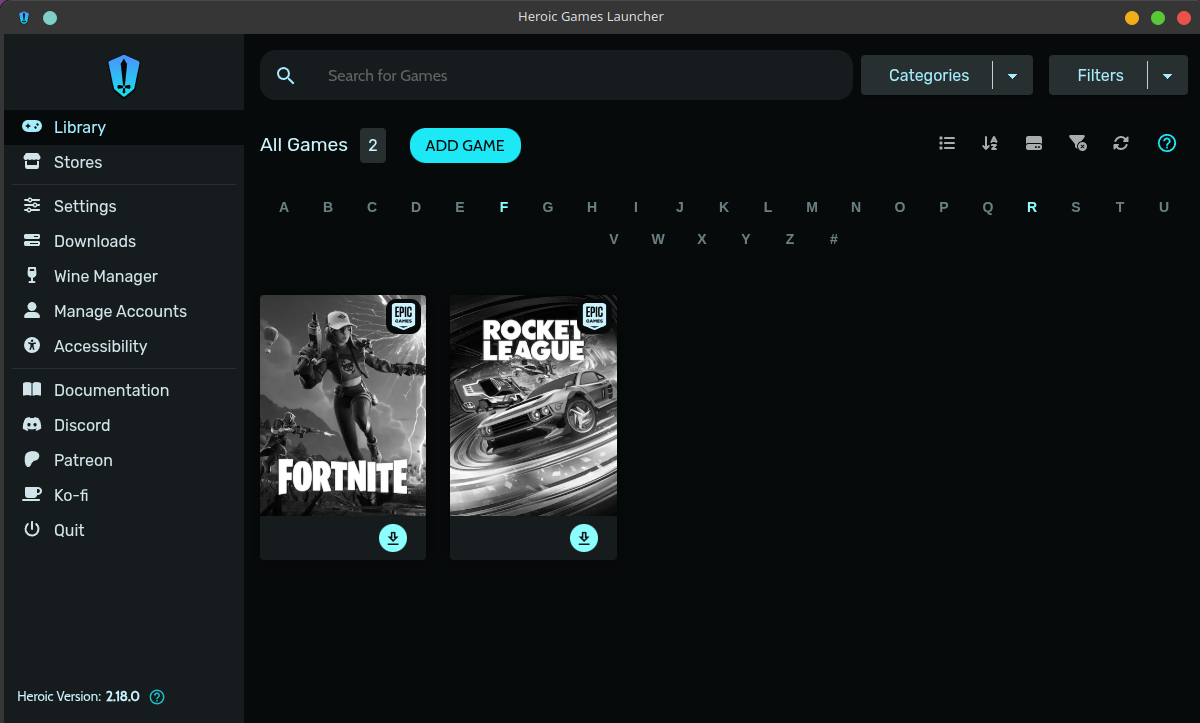1200x723 pixels.
Task: Open the Fortnite game cover
Action: point(343,405)
